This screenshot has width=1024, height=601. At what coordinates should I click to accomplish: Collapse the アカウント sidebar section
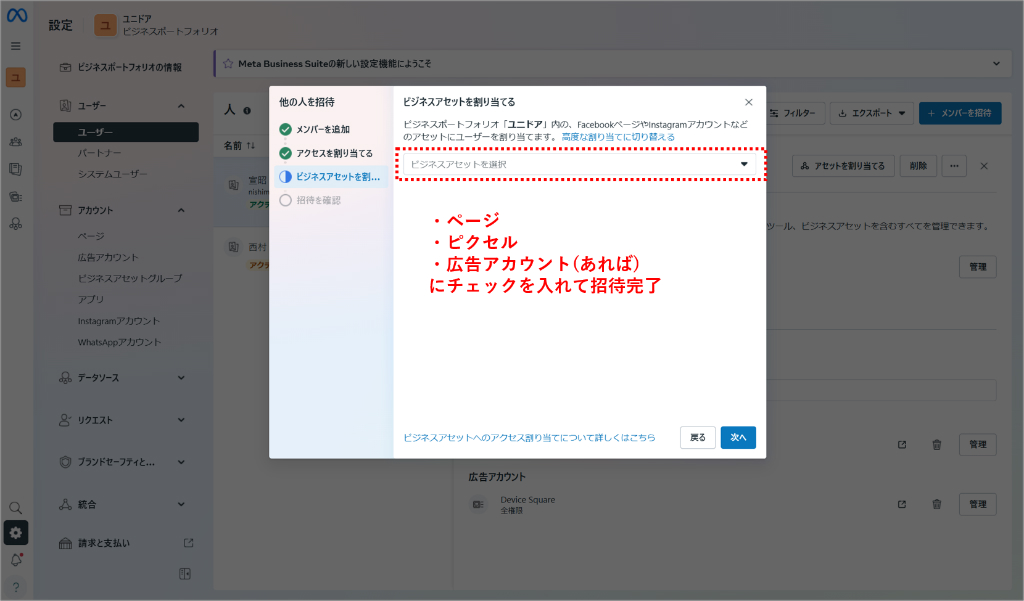click(x=181, y=210)
